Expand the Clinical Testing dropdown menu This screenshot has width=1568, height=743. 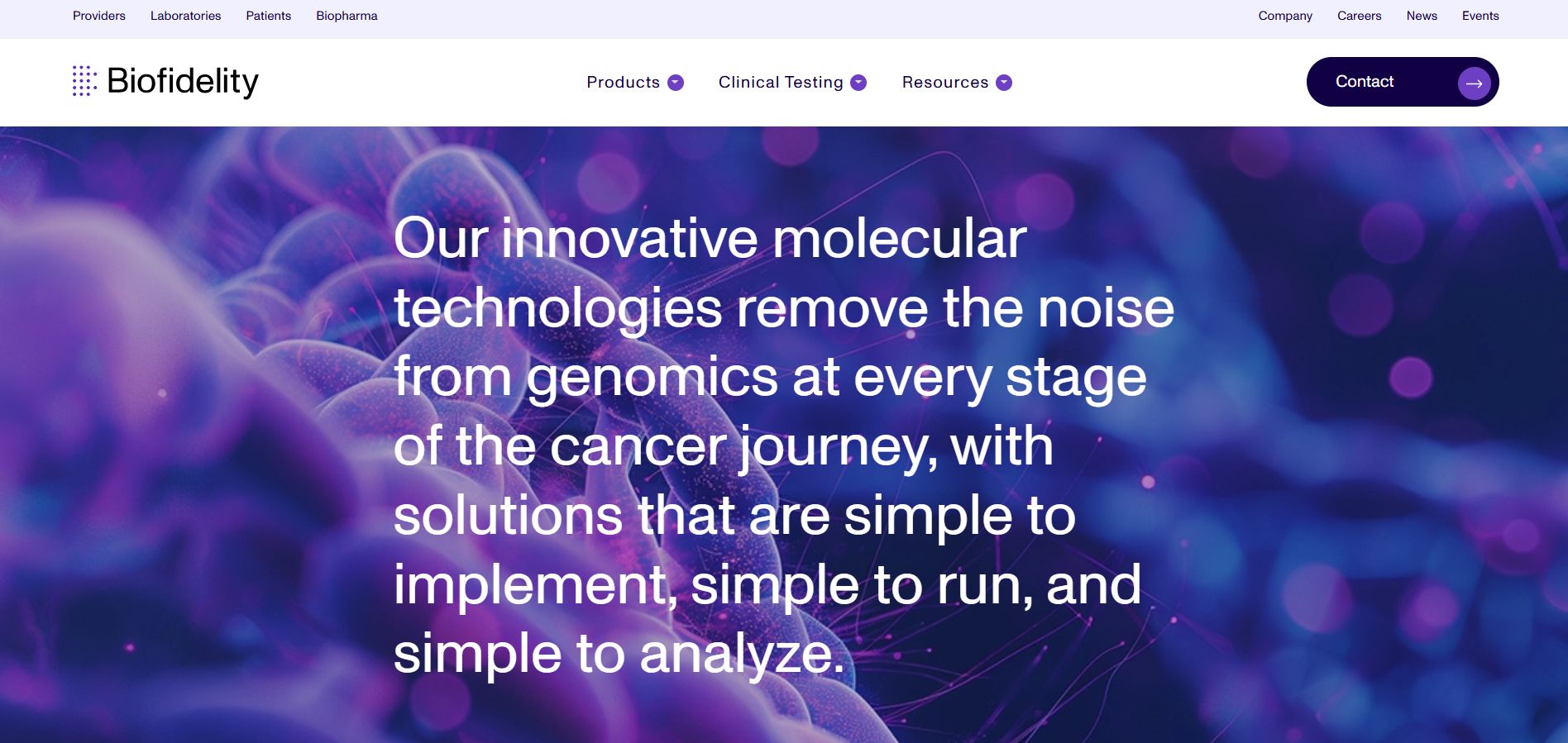(781, 83)
